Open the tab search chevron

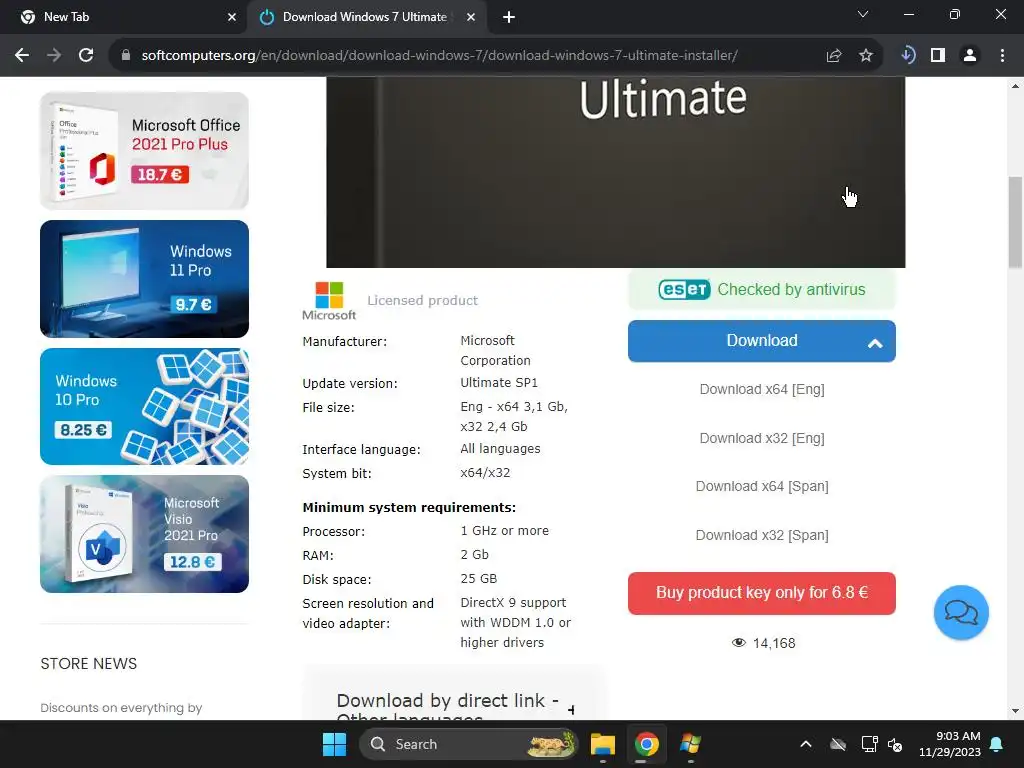click(863, 14)
